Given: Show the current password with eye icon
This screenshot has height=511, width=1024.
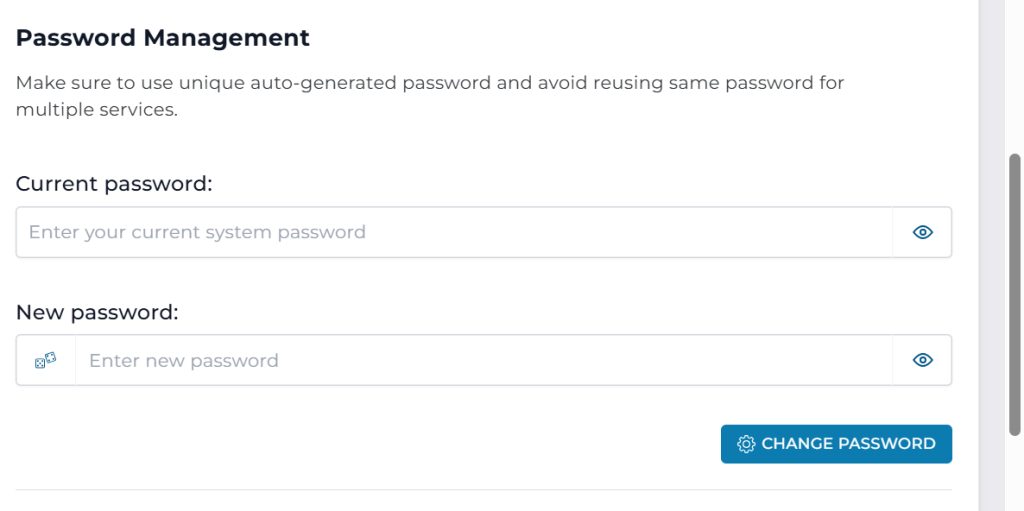Looking at the screenshot, I should tap(922, 232).
